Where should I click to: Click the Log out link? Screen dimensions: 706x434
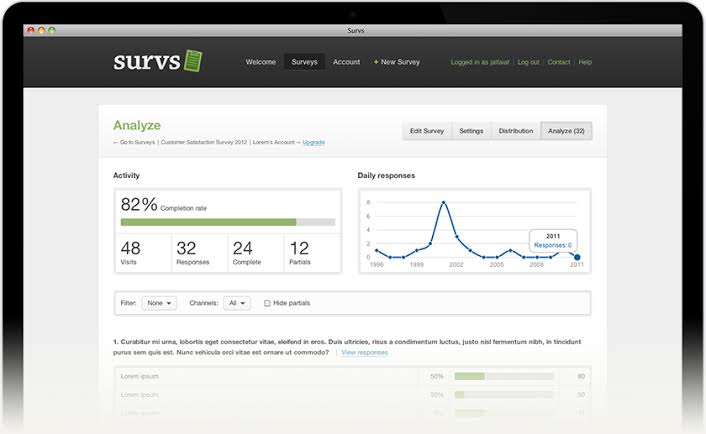[x=528, y=62]
